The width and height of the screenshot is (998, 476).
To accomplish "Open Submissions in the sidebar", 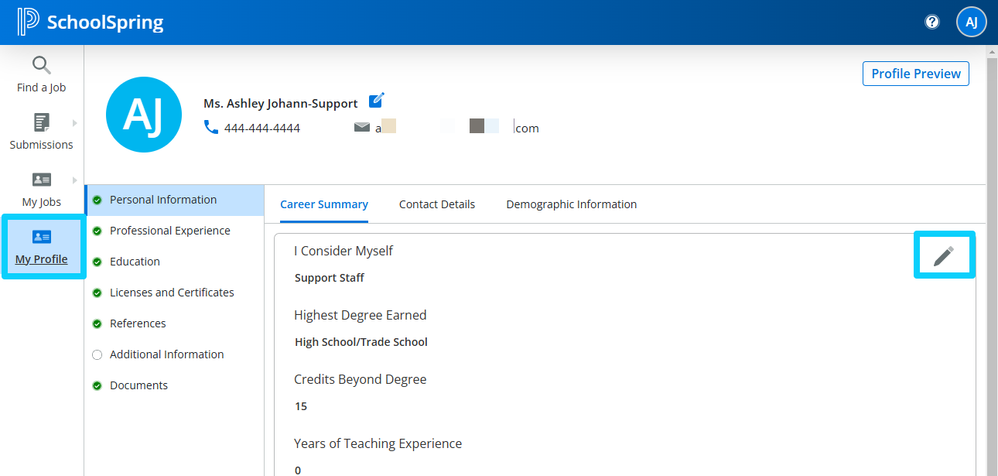I will pos(41,132).
